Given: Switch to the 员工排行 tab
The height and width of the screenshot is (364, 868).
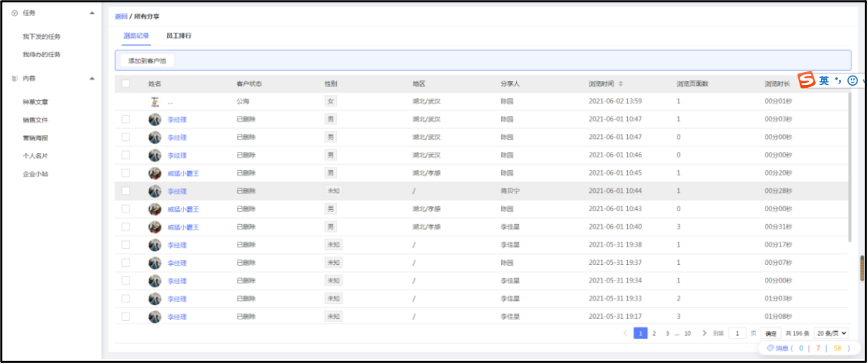Looking at the screenshot, I should [179, 35].
